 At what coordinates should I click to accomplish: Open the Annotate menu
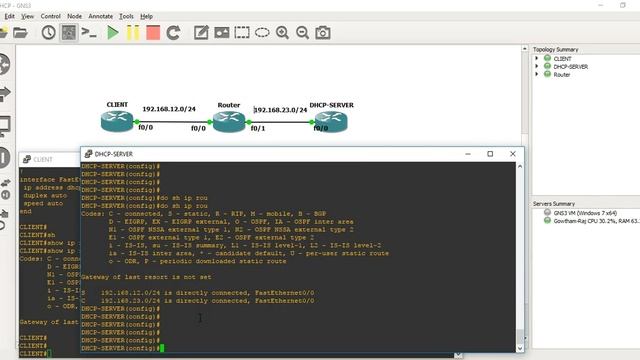pos(100,16)
